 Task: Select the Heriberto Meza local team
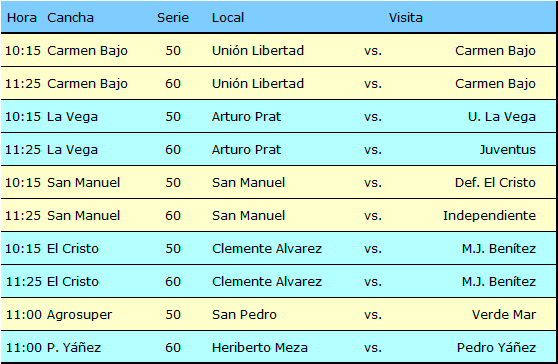(x=259, y=348)
